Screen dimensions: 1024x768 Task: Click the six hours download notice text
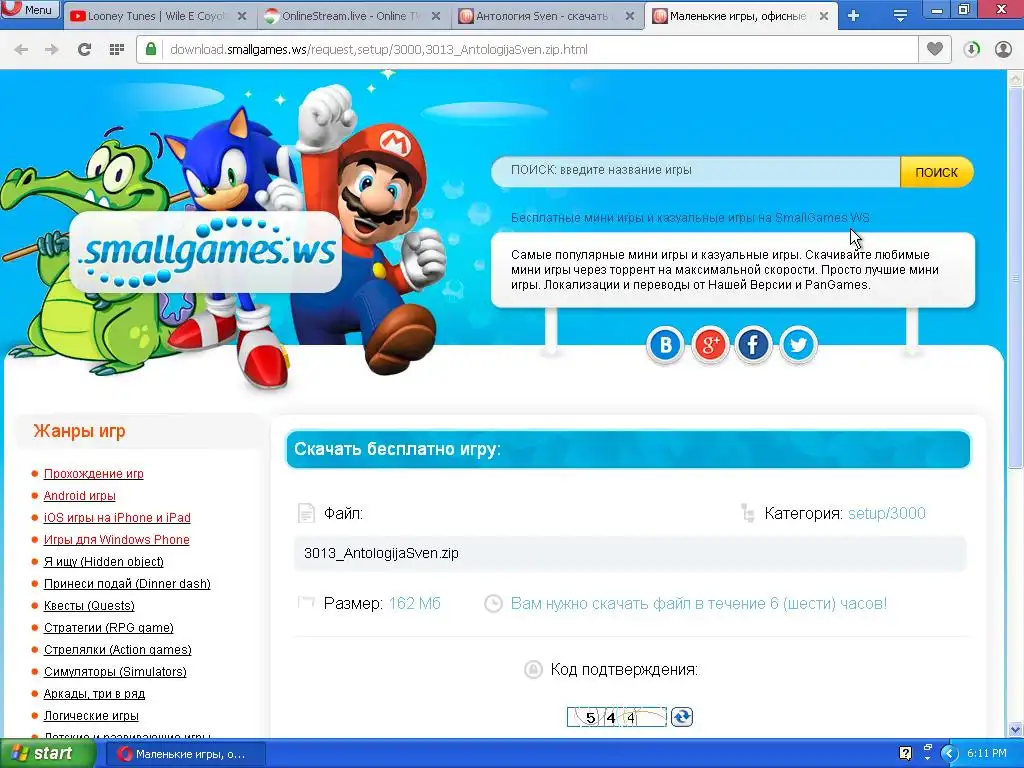pos(698,603)
